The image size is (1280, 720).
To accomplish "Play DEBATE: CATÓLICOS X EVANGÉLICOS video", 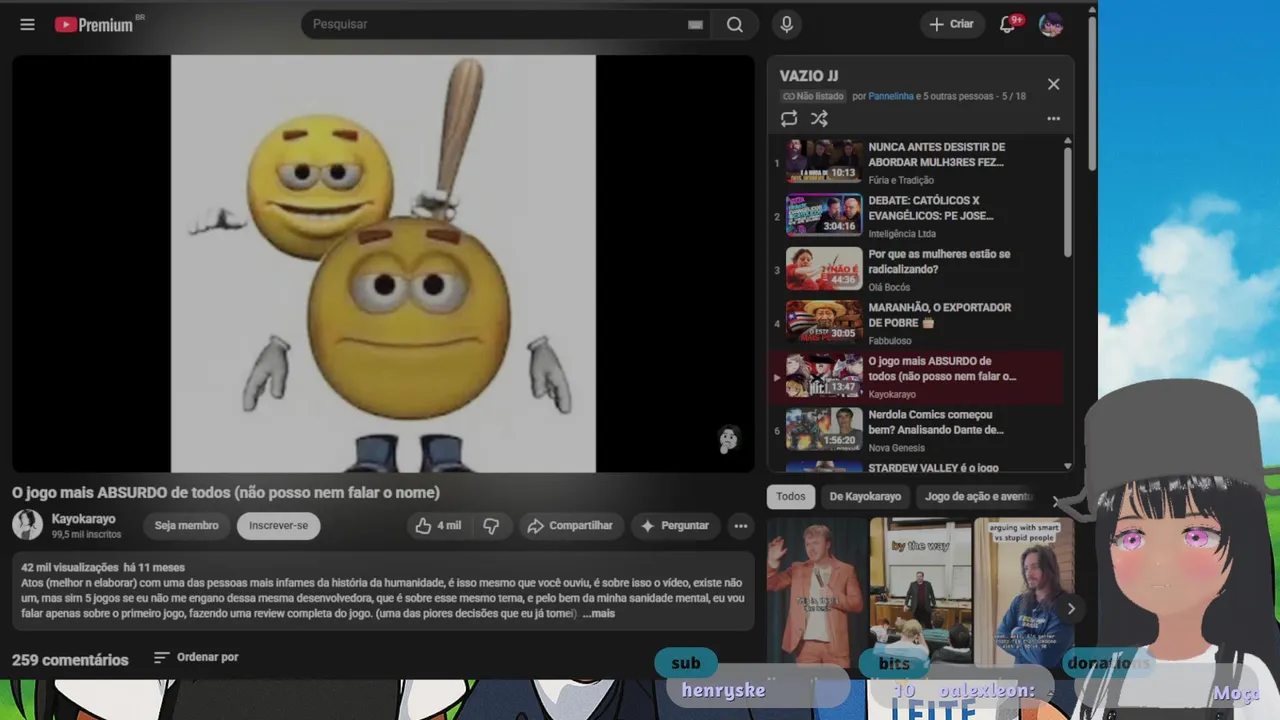I will point(915,216).
